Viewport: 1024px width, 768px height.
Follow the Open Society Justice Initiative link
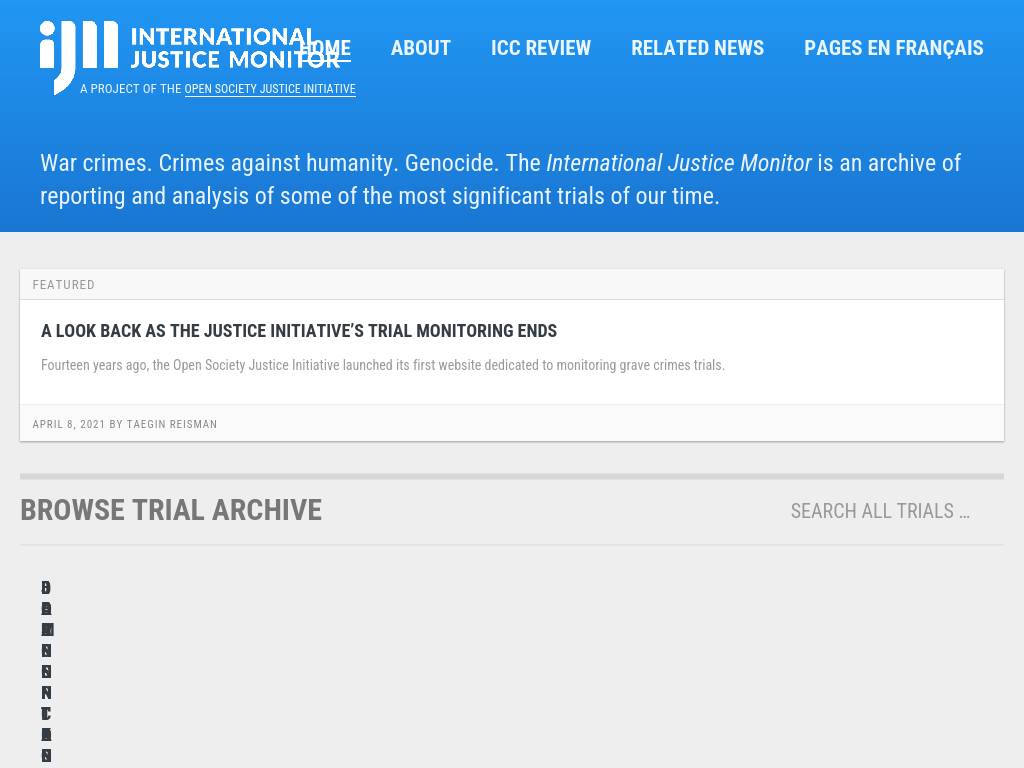point(270,89)
